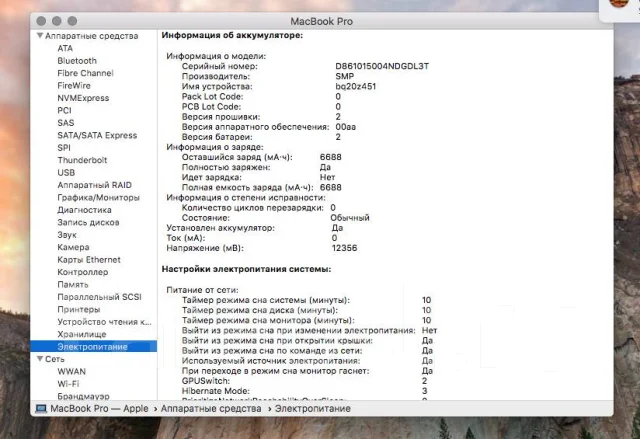This screenshot has width=640, height=439.
Task: Select highlighted Электропитание entry
Action: [x=93, y=347]
